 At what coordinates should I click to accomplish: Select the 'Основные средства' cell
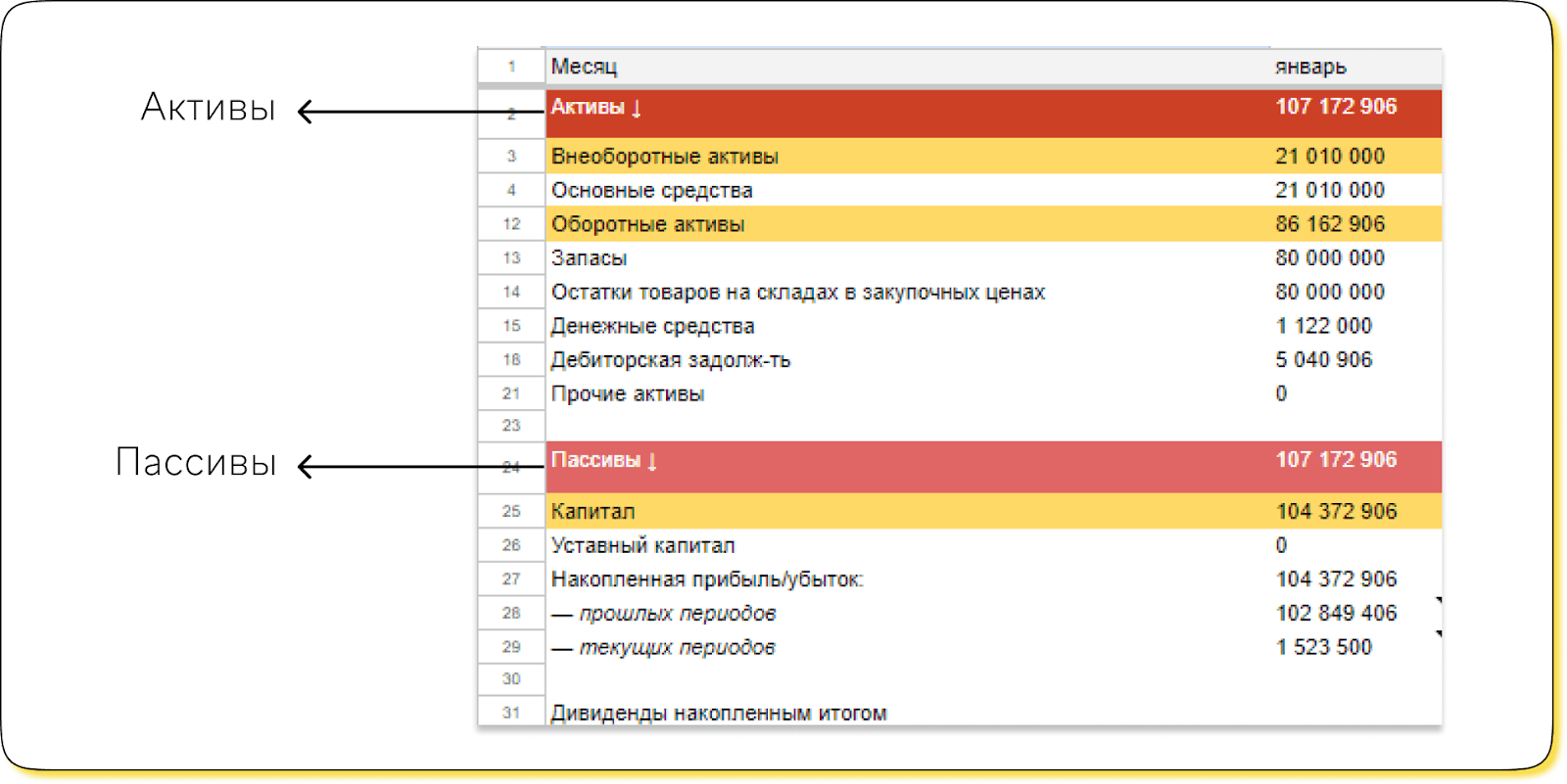click(x=651, y=191)
